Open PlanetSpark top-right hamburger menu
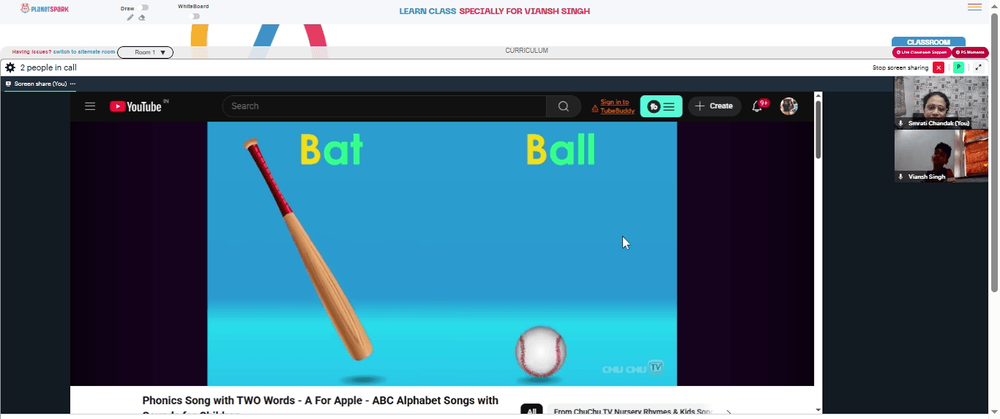 (x=974, y=7)
